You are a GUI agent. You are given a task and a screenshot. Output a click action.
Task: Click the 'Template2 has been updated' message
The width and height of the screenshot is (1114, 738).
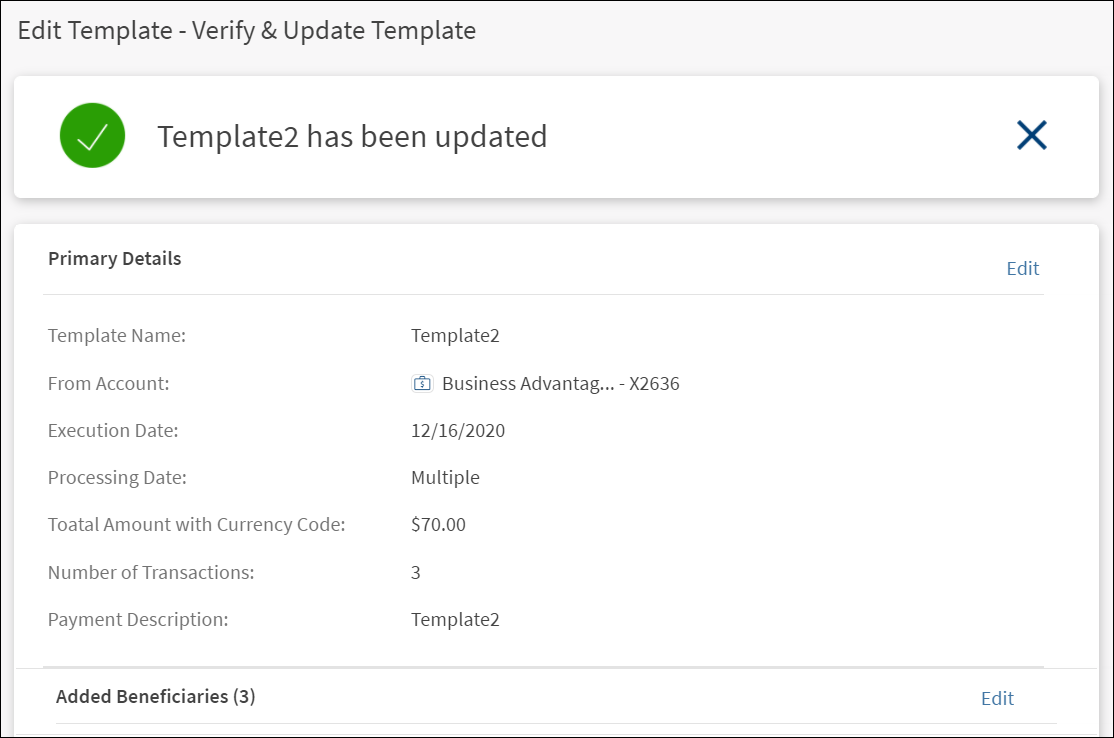tap(352, 136)
